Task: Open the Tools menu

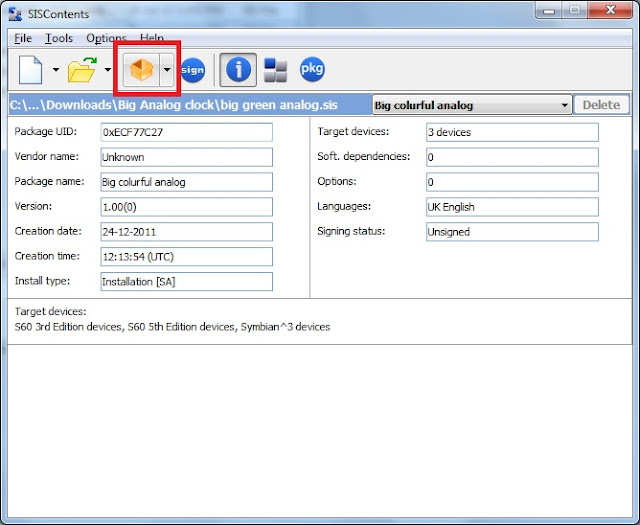Action: [59, 38]
